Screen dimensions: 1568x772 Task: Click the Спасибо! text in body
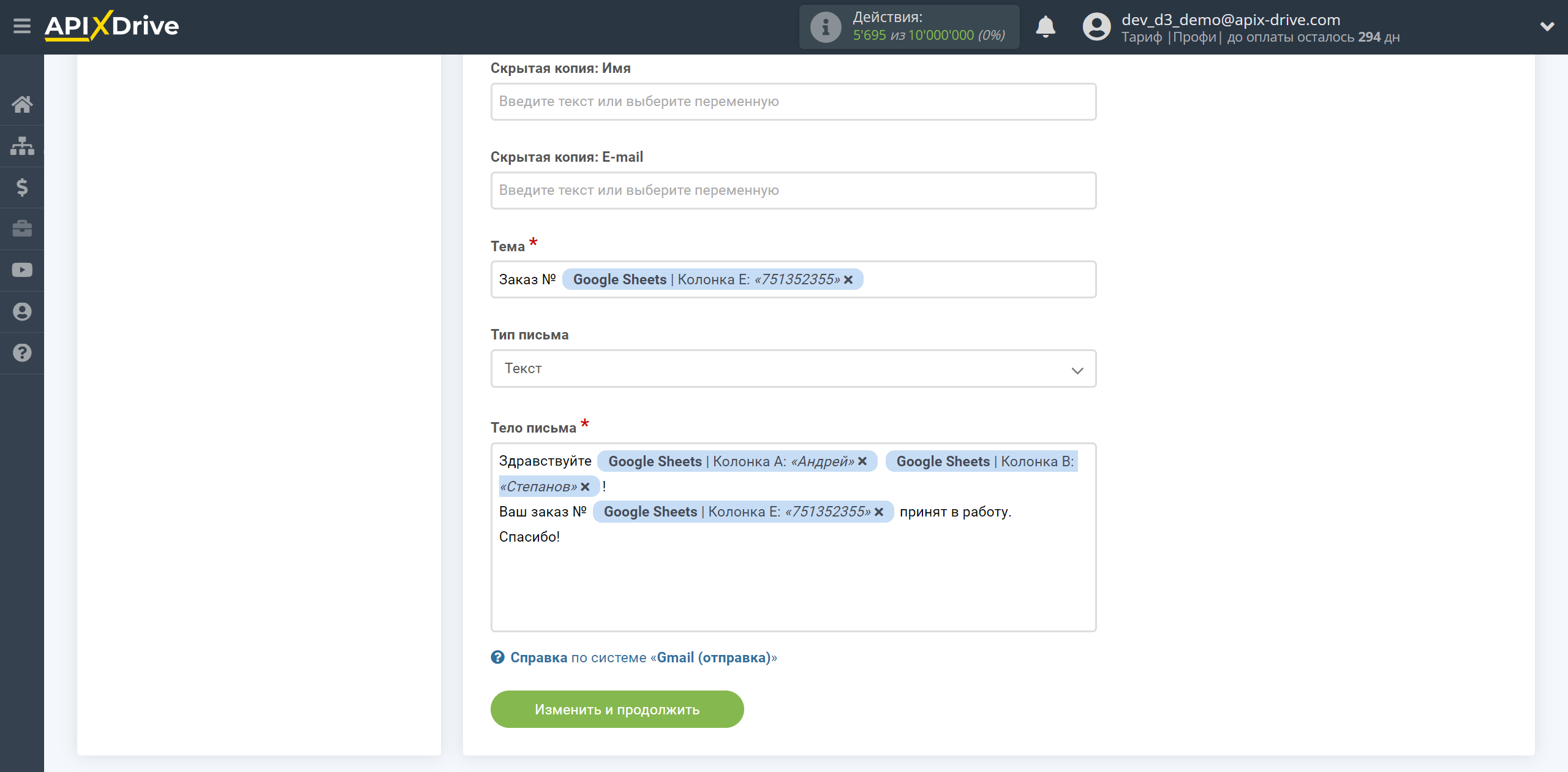[x=529, y=537]
